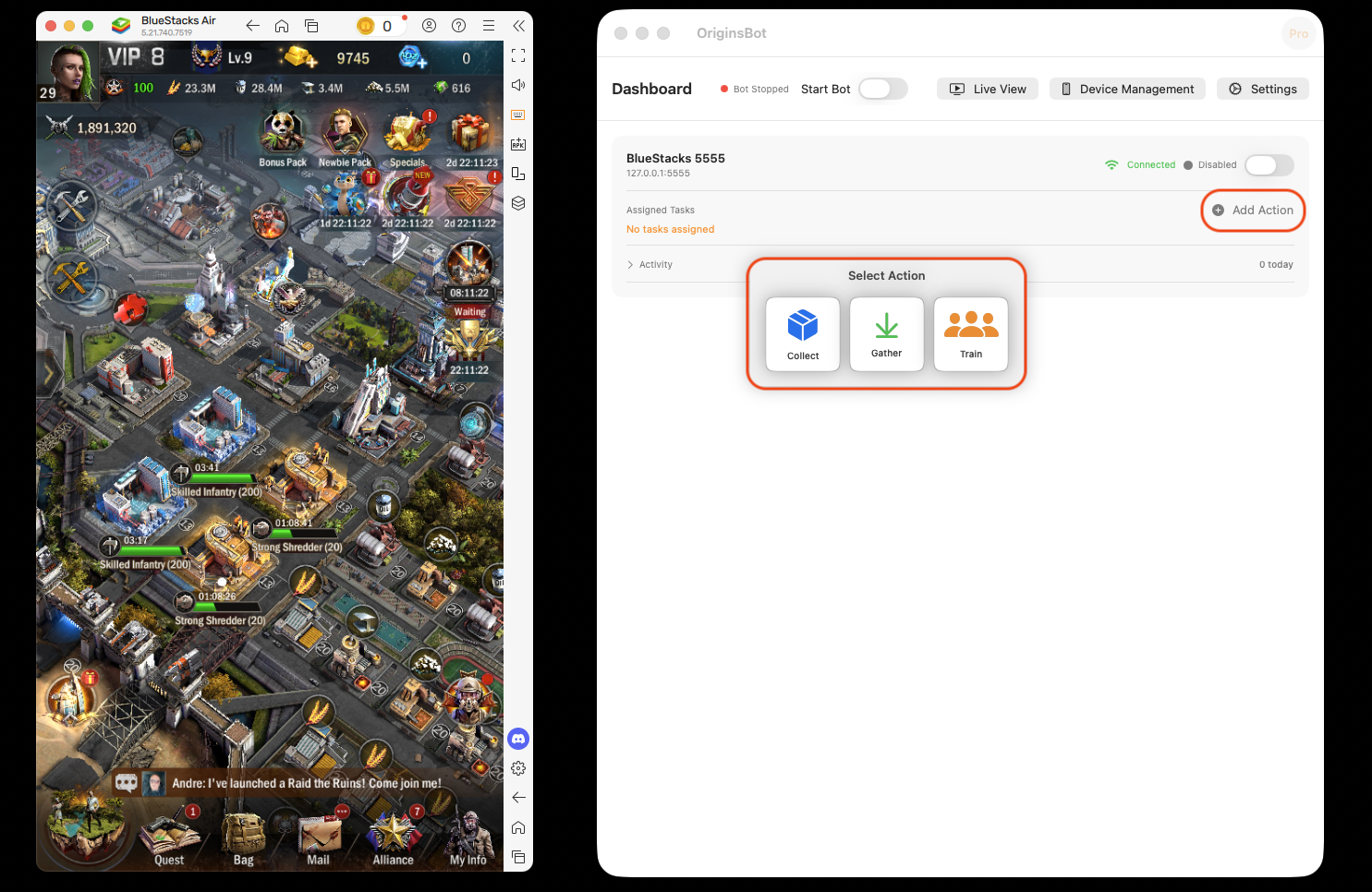
Task: Click the sidebar back arrow at bottom
Action: point(518,798)
